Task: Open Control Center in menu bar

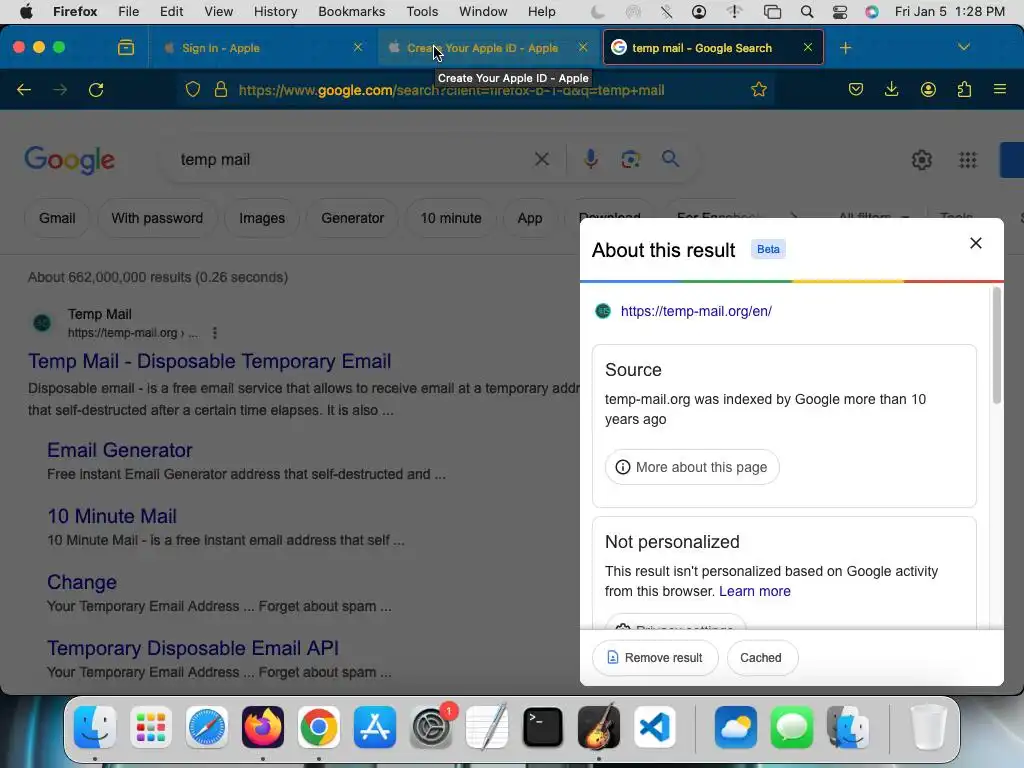Action: click(840, 12)
